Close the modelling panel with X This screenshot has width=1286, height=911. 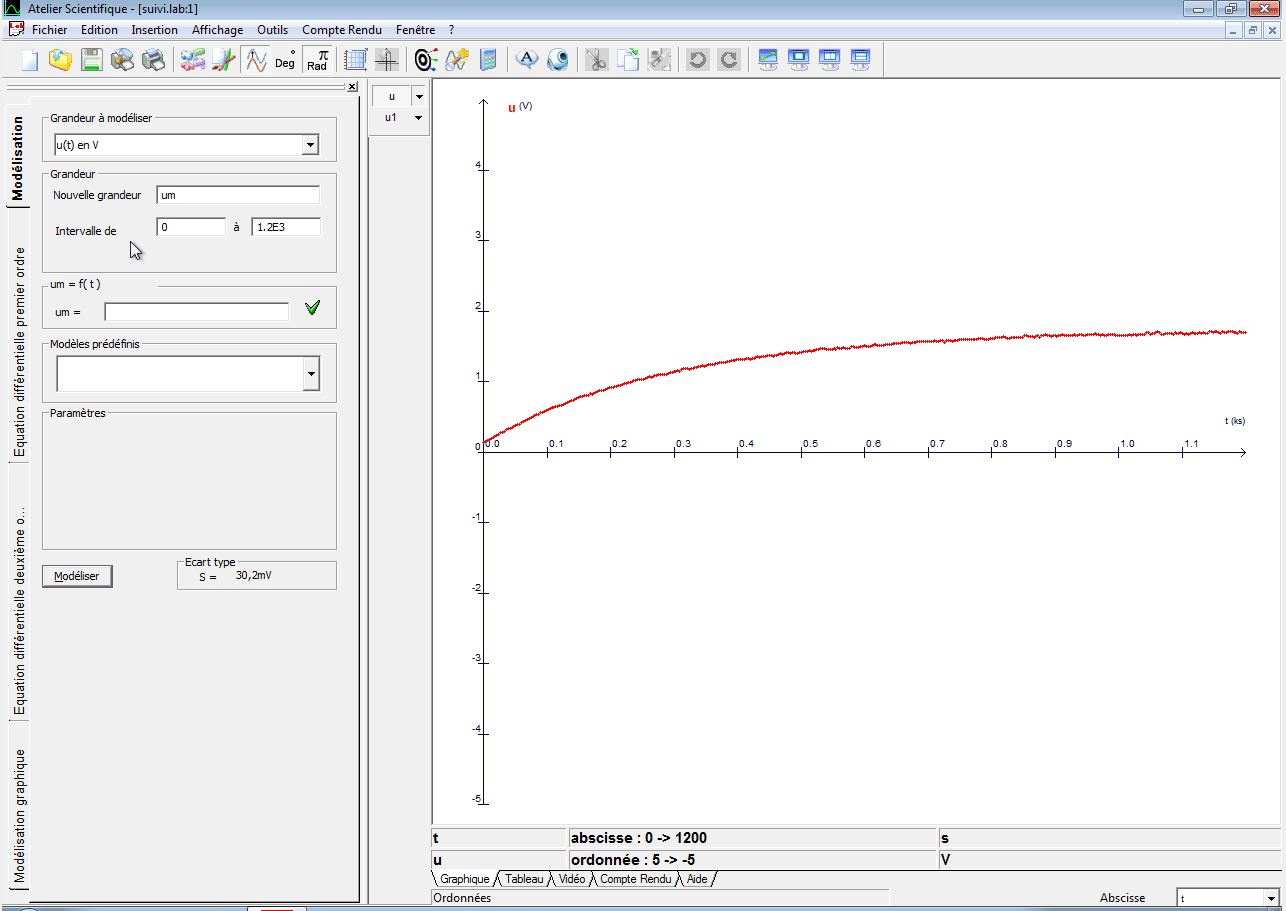(352, 87)
